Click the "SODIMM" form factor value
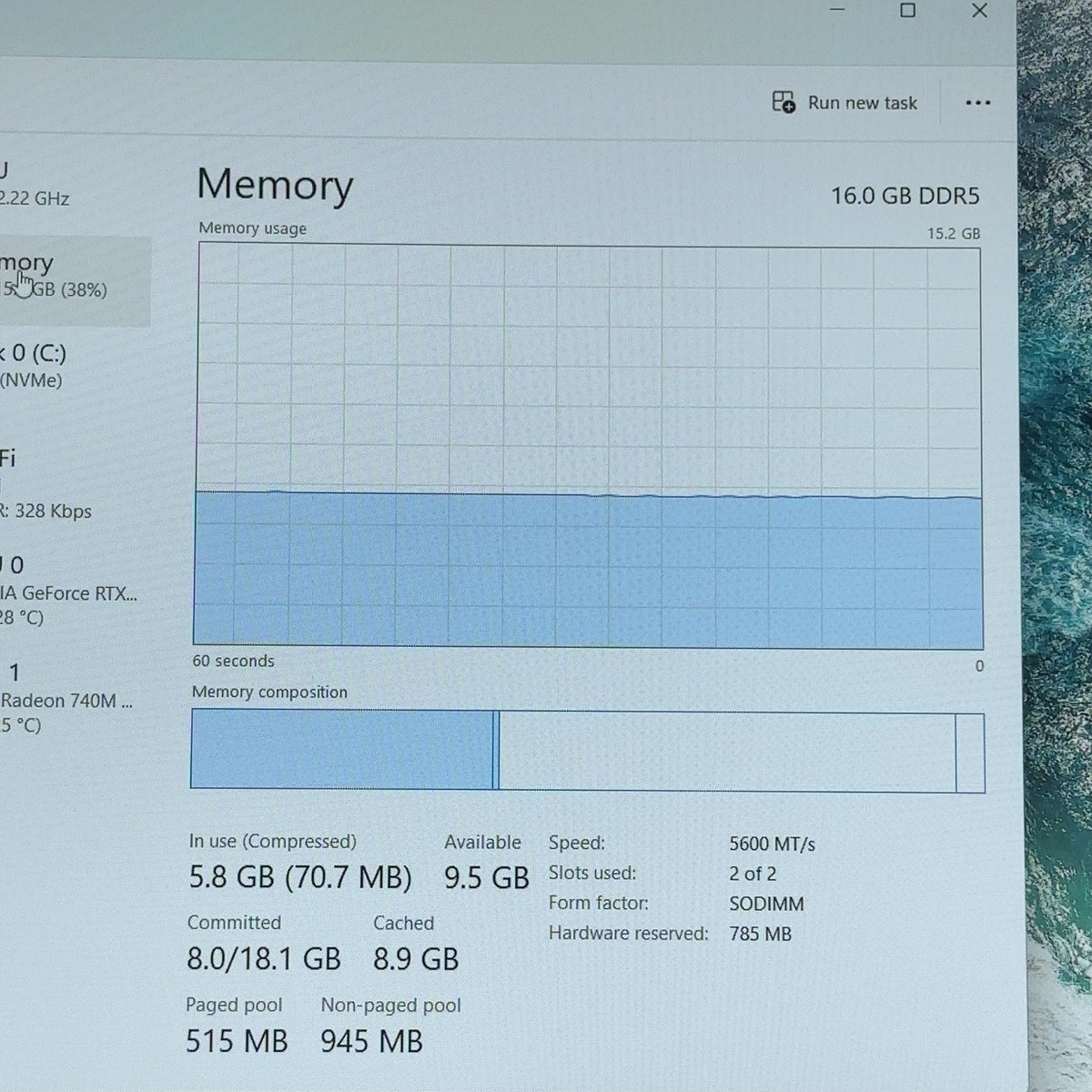This screenshot has width=1092, height=1092. pos(766,905)
